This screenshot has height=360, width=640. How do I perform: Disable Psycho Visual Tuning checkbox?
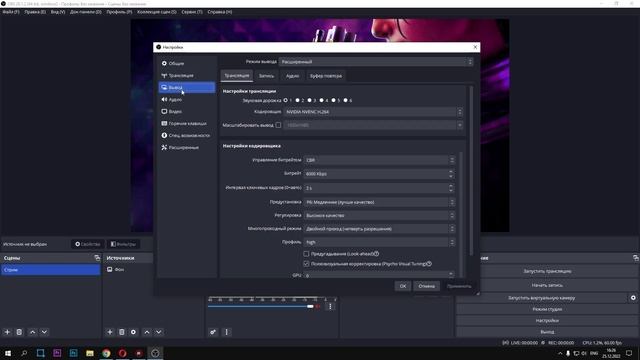click(306, 264)
